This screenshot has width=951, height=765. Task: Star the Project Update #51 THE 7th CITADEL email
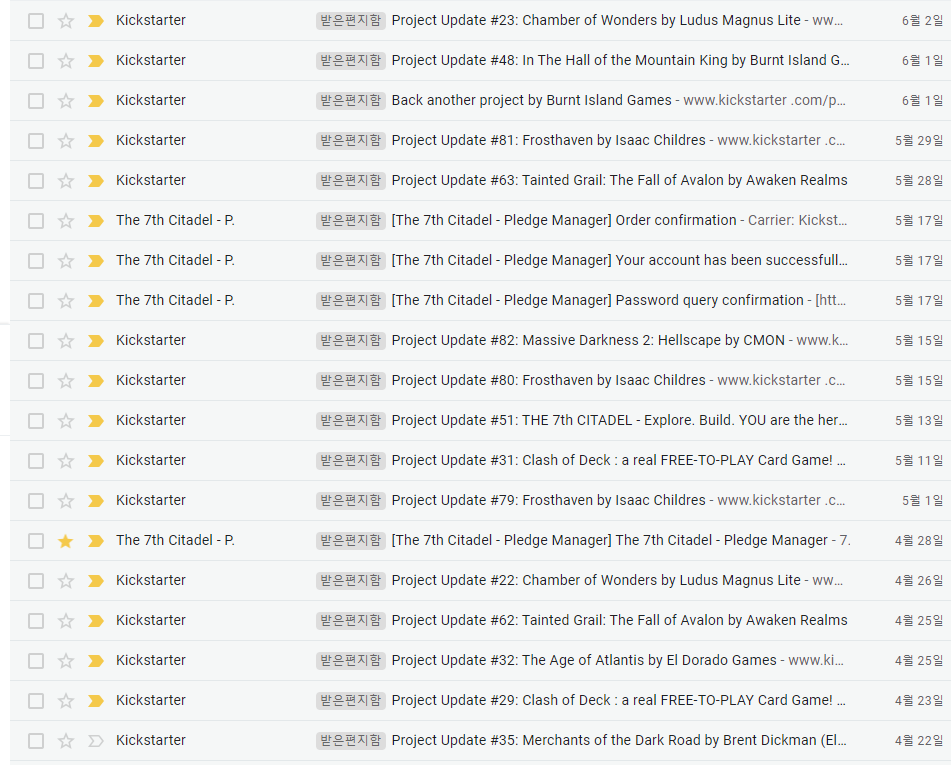pyautogui.click(x=66, y=422)
